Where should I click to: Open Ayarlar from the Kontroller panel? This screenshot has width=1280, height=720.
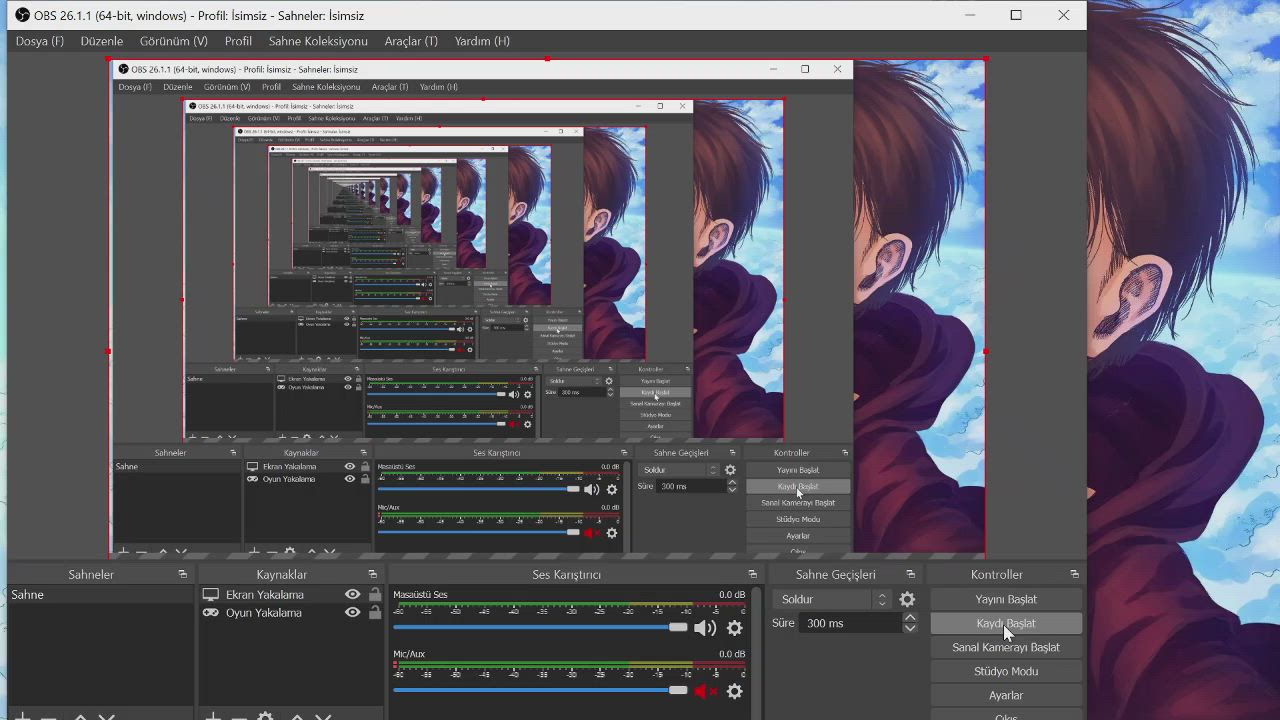pyautogui.click(x=1006, y=695)
